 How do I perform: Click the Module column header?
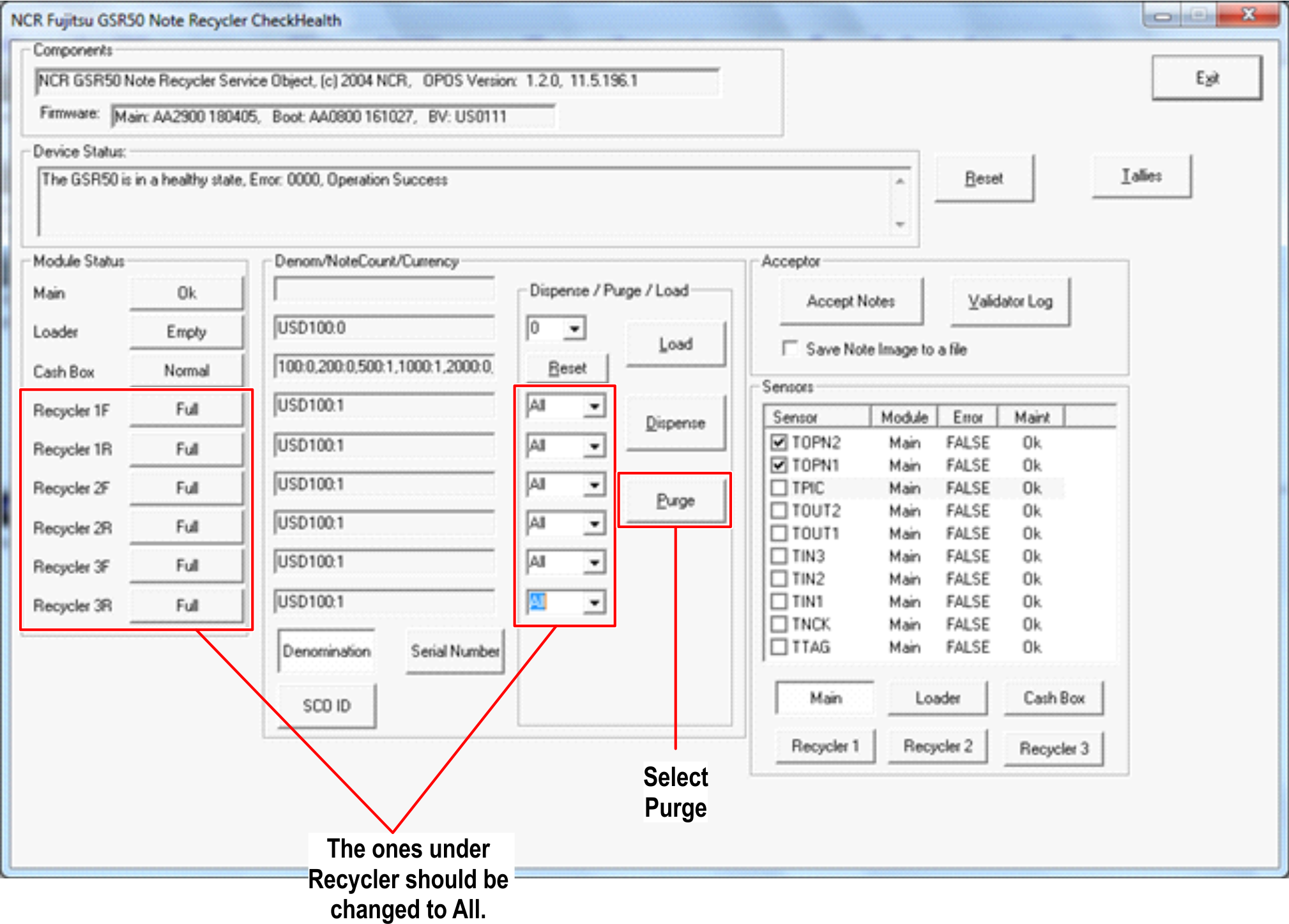tap(904, 417)
